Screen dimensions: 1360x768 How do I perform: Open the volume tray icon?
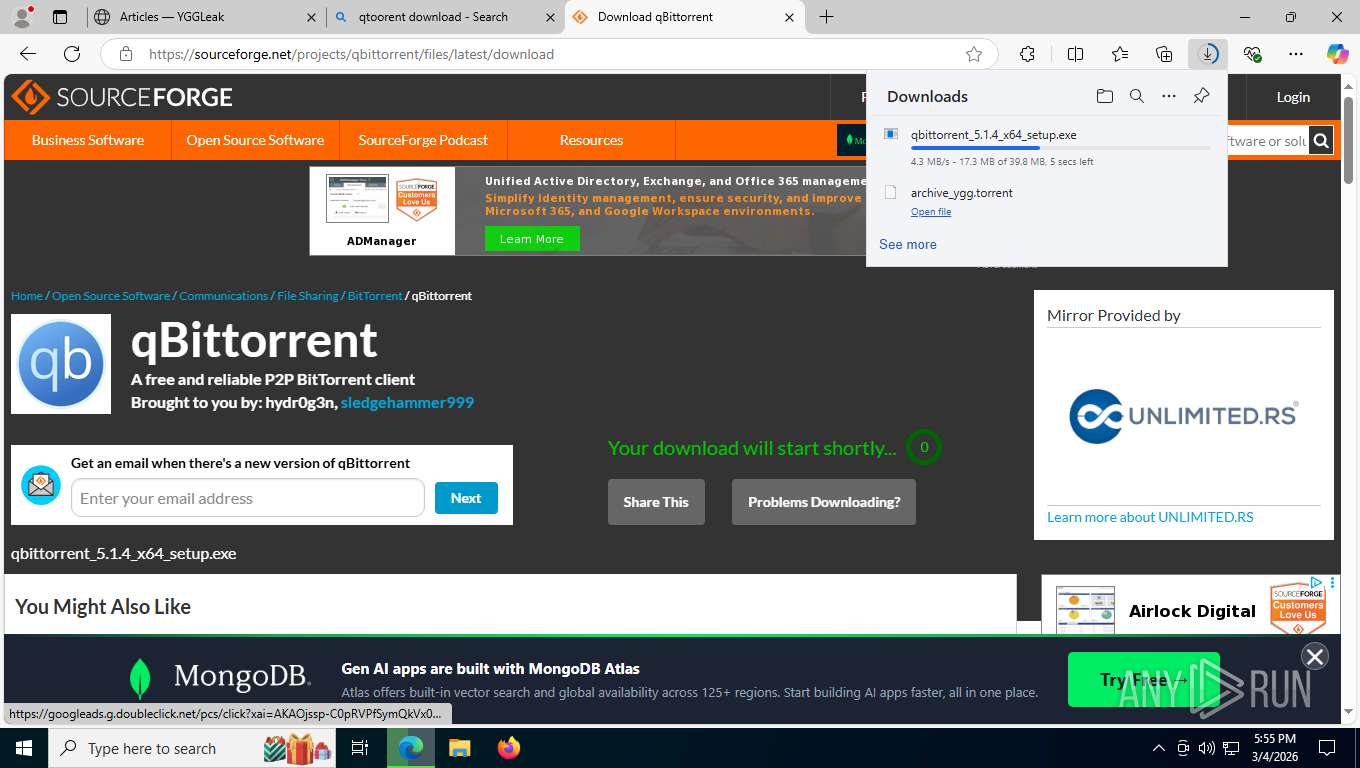[1207, 748]
